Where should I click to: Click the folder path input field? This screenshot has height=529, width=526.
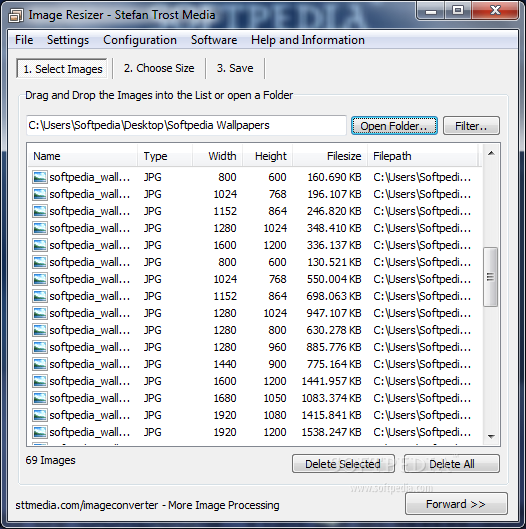point(186,126)
